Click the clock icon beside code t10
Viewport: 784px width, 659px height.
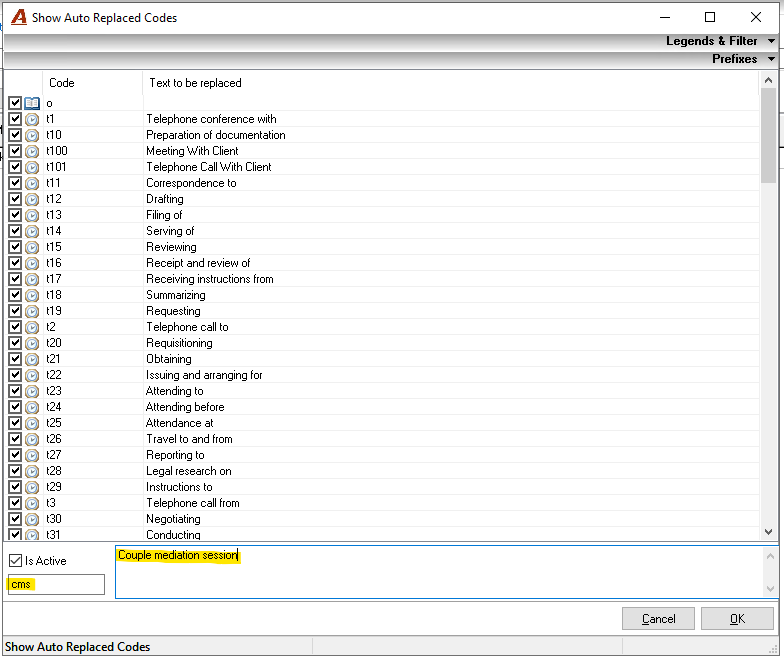coord(32,136)
